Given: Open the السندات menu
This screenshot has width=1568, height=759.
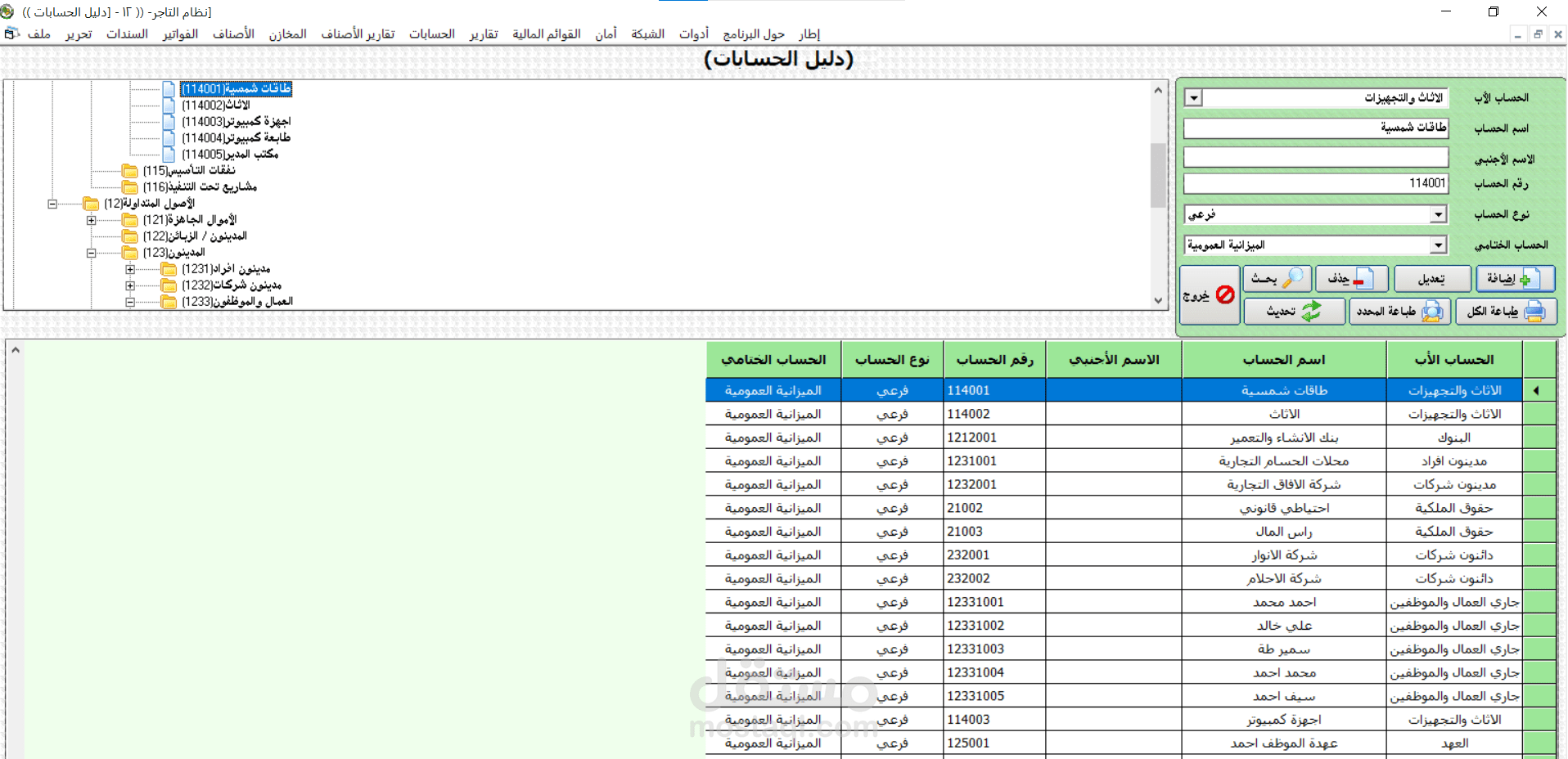Looking at the screenshot, I should point(127,34).
